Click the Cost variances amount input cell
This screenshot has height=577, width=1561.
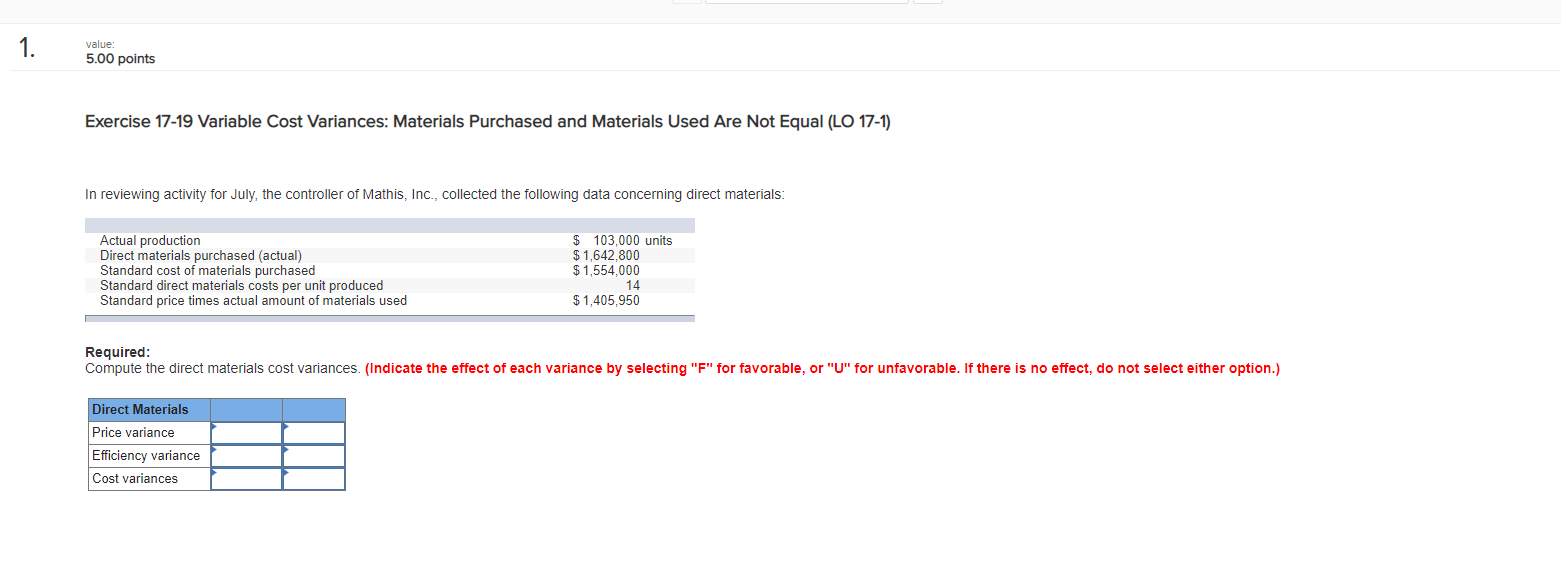[x=248, y=478]
